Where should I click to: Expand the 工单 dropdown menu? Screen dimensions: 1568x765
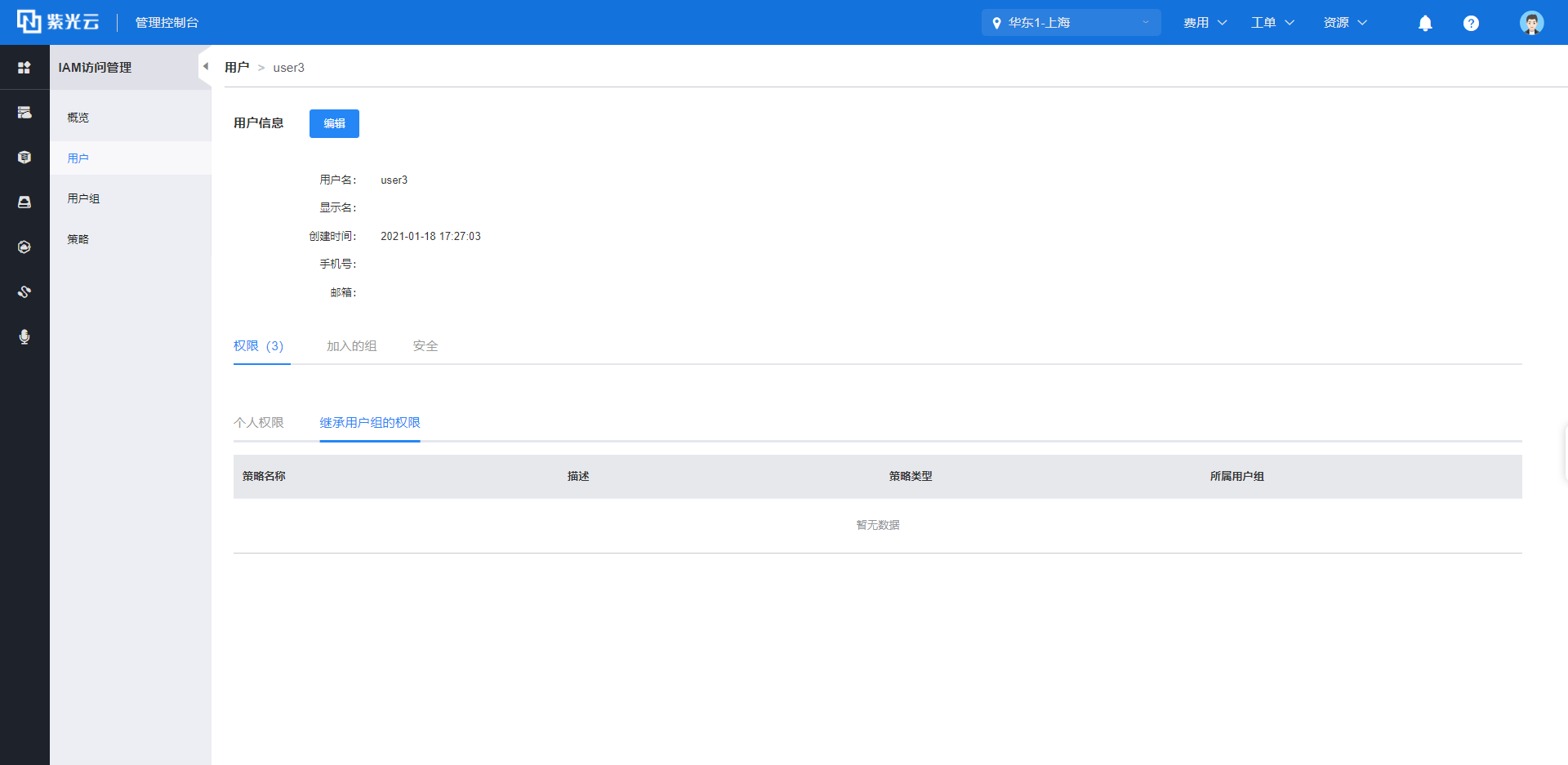tap(1272, 23)
